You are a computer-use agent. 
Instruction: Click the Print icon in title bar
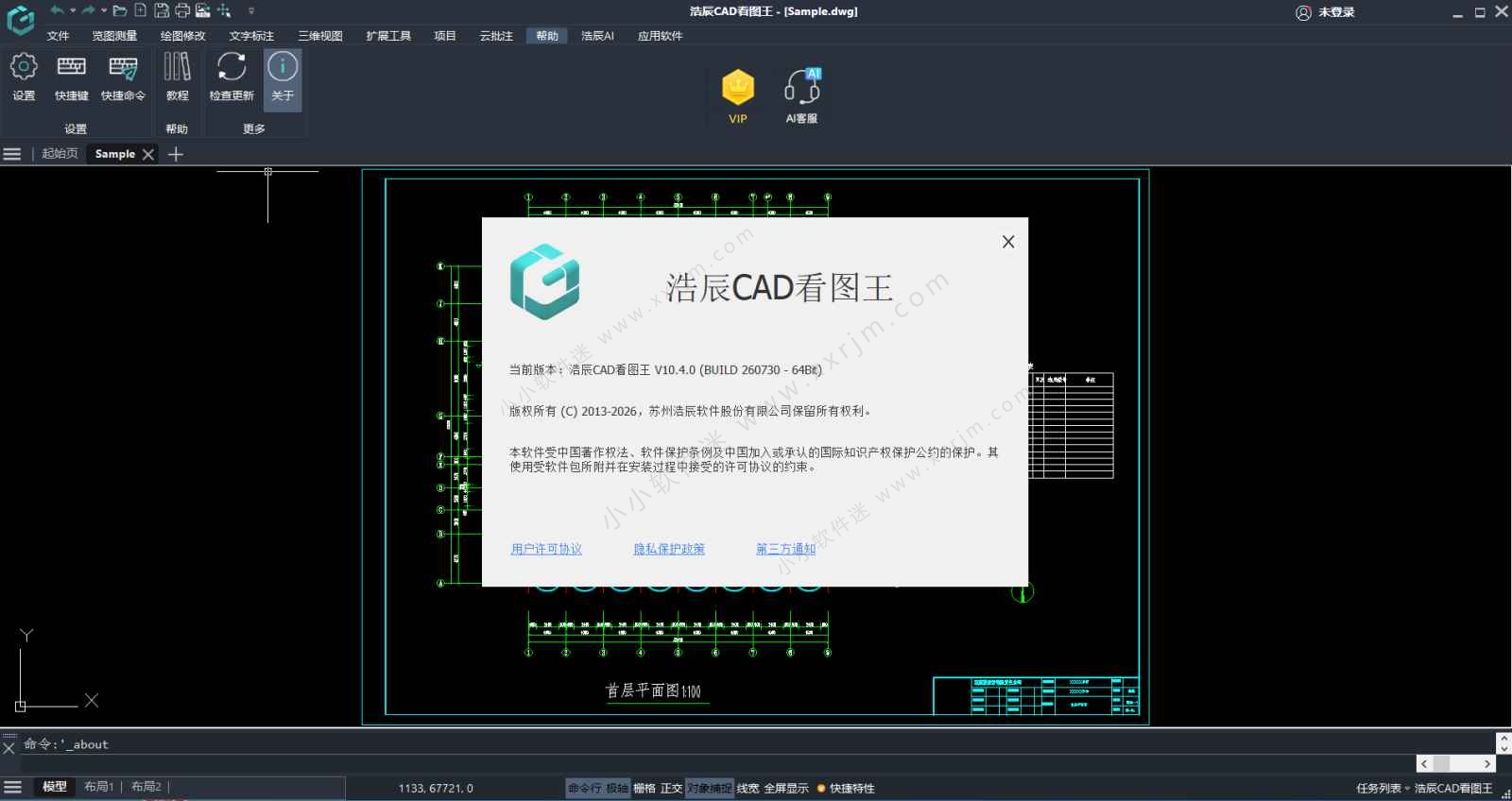[182, 10]
